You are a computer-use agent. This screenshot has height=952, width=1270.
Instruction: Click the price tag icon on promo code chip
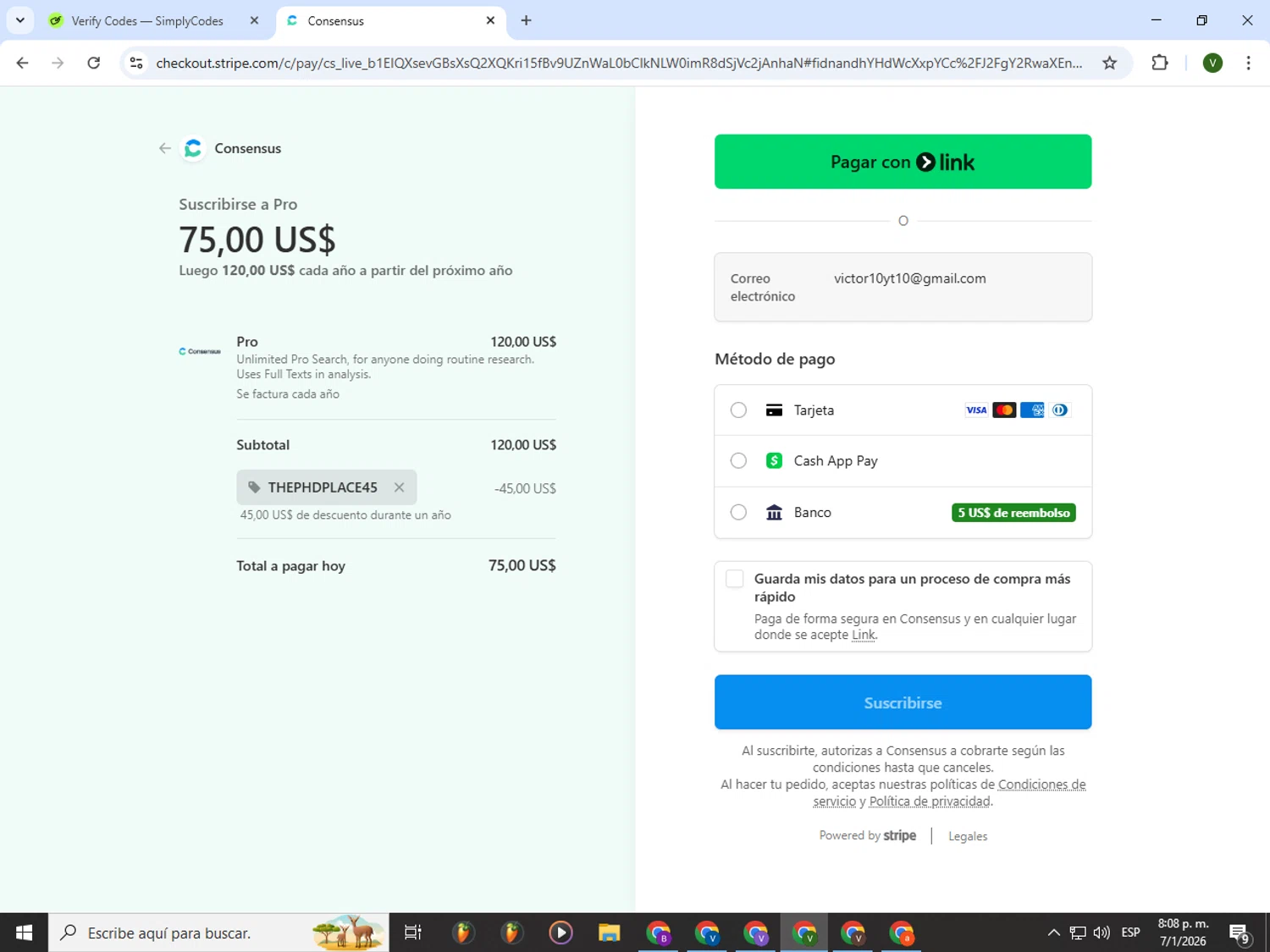click(254, 487)
